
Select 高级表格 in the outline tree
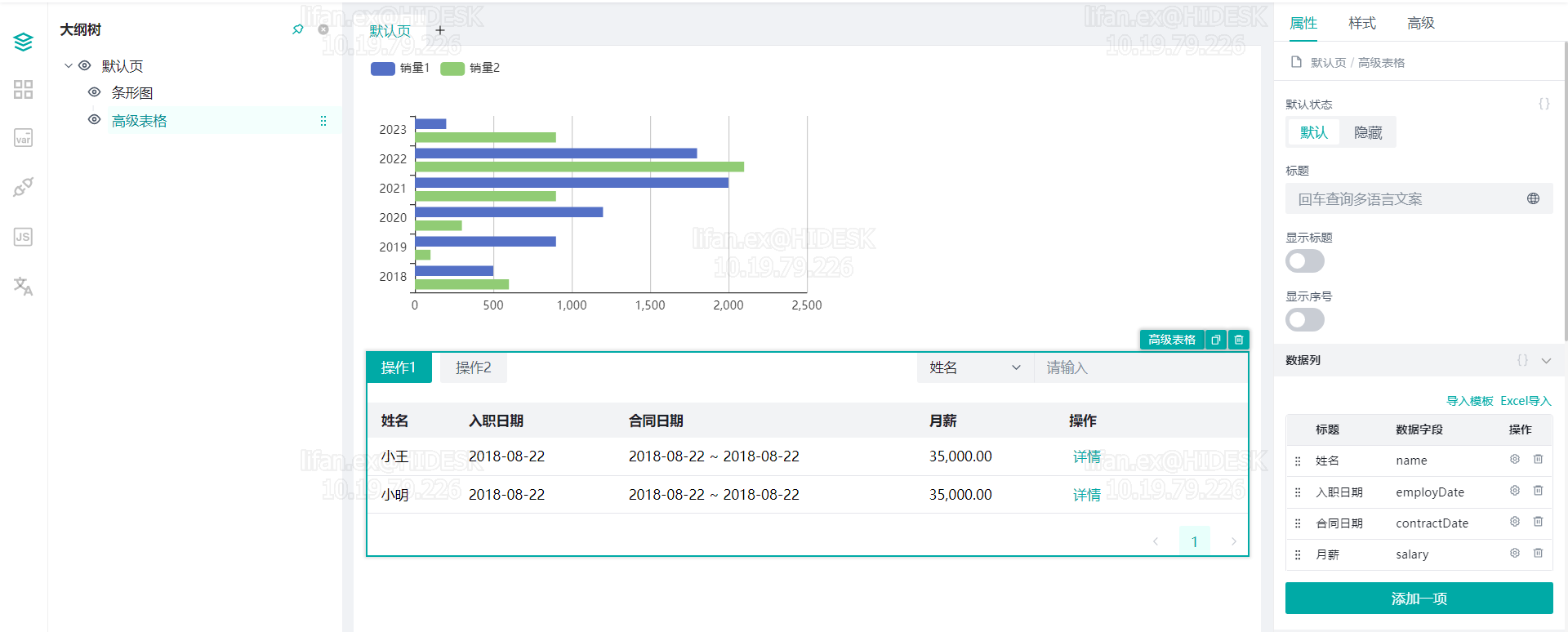click(139, 121)
